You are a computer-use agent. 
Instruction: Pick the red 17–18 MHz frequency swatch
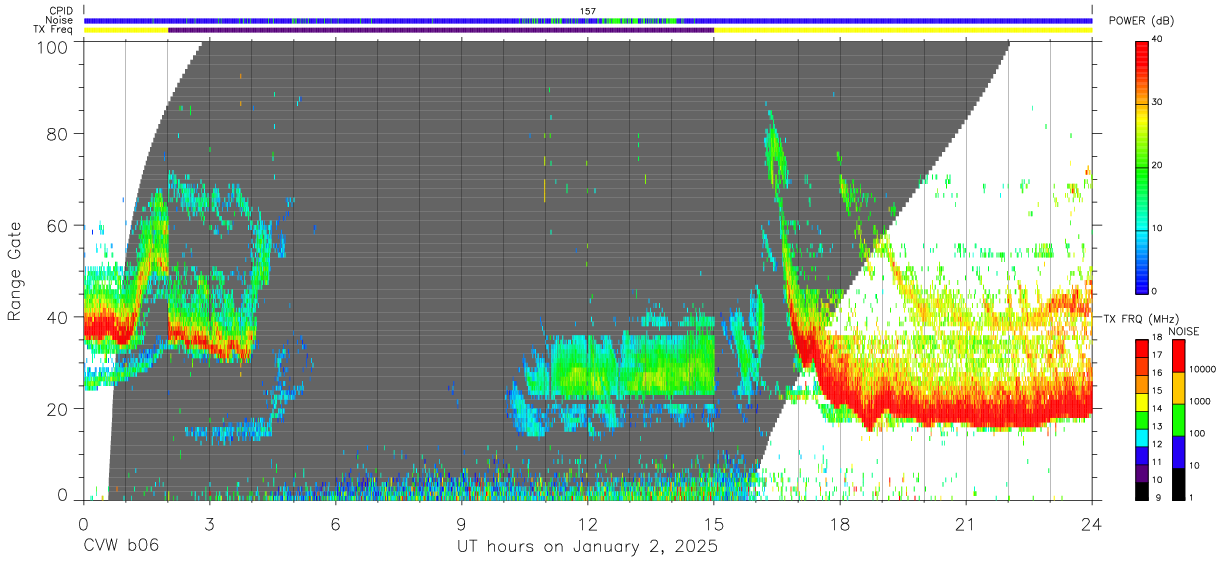point(1142,349)
